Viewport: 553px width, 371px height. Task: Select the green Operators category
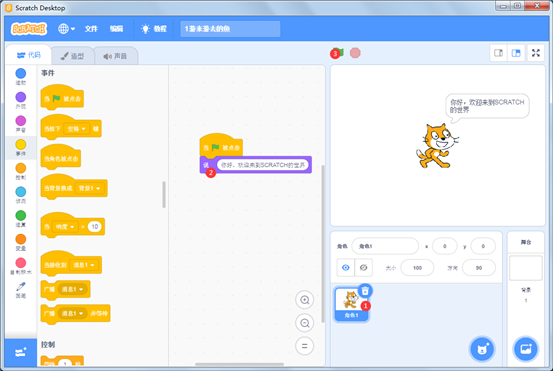click(x=21, y=218)
